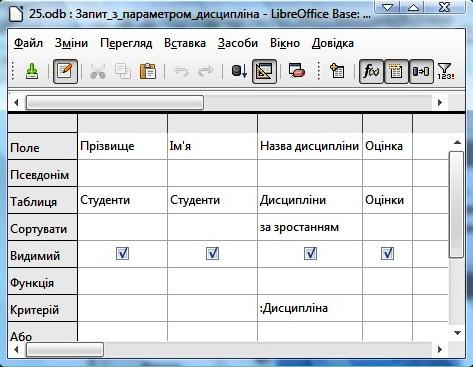This screenshot has height=367, width=473.
Task: Click the document icon in title bar
Action: click(x=16, y=13)
